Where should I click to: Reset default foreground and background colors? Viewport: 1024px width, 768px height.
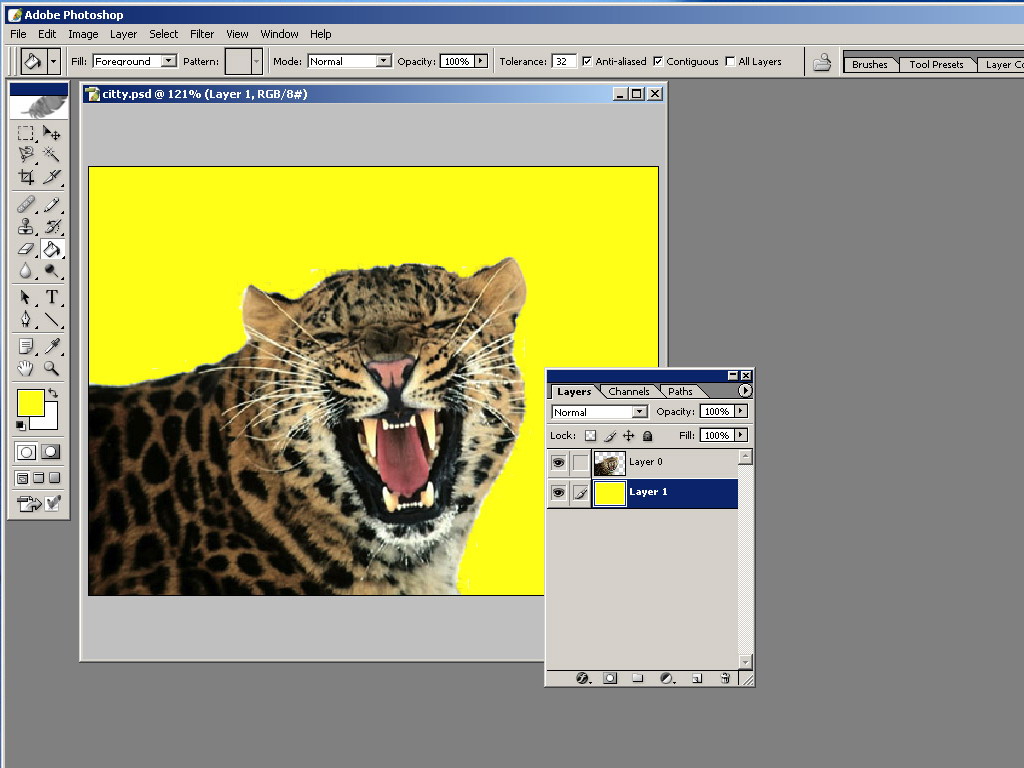pyautogui.click(x=20, y=426)
